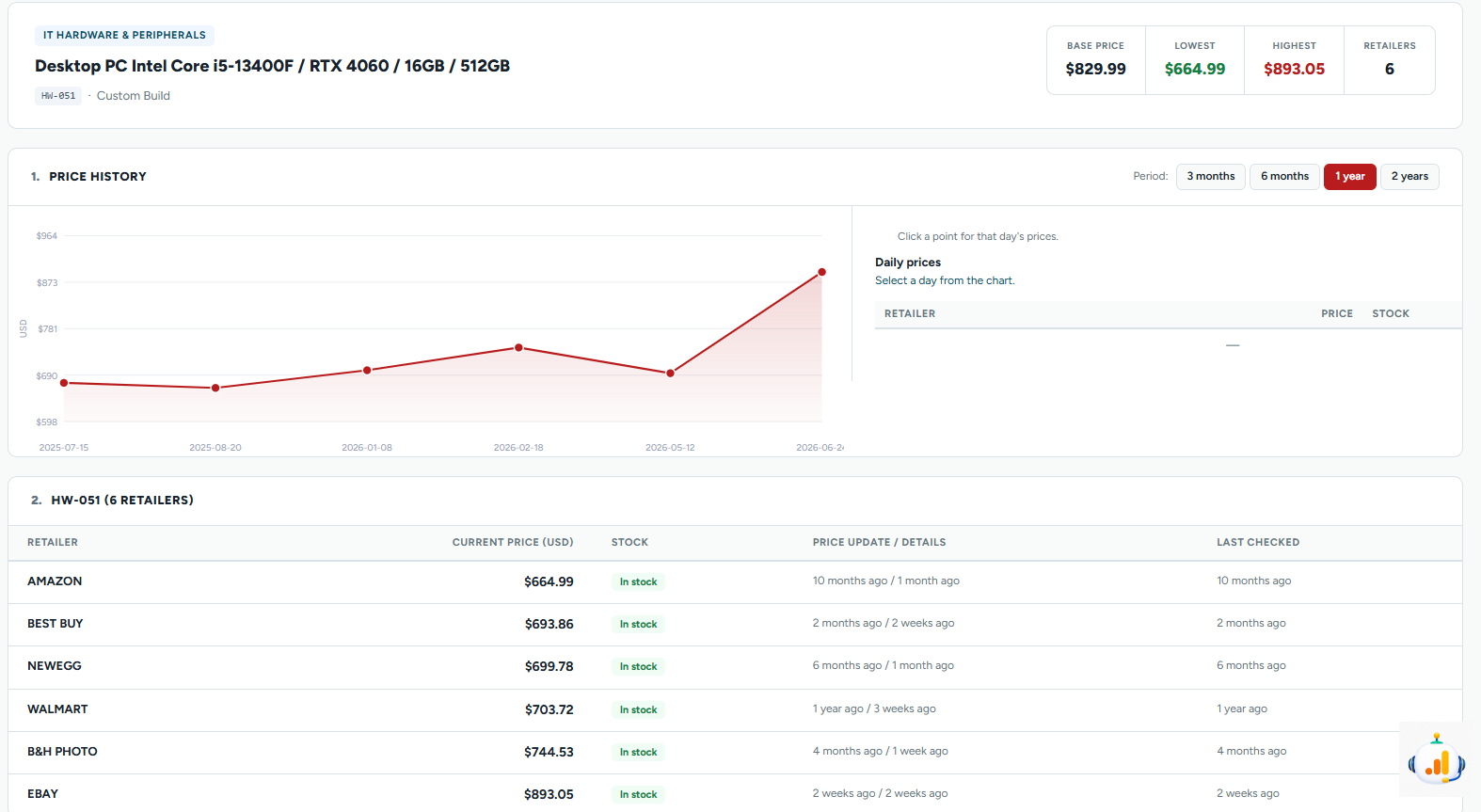
Task: Click Daily prices Retailer column header
Action: click(910, 314)
